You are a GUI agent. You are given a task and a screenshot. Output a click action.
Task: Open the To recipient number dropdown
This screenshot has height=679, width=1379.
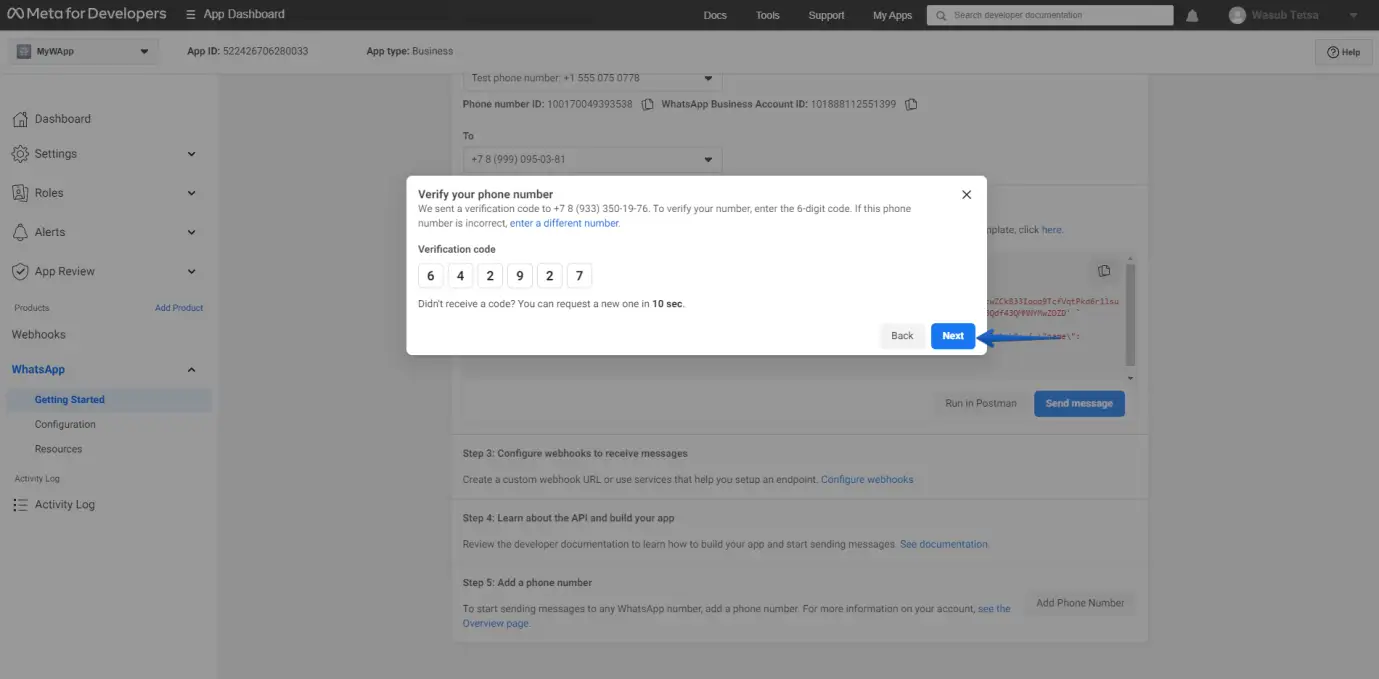click(592, 159)
